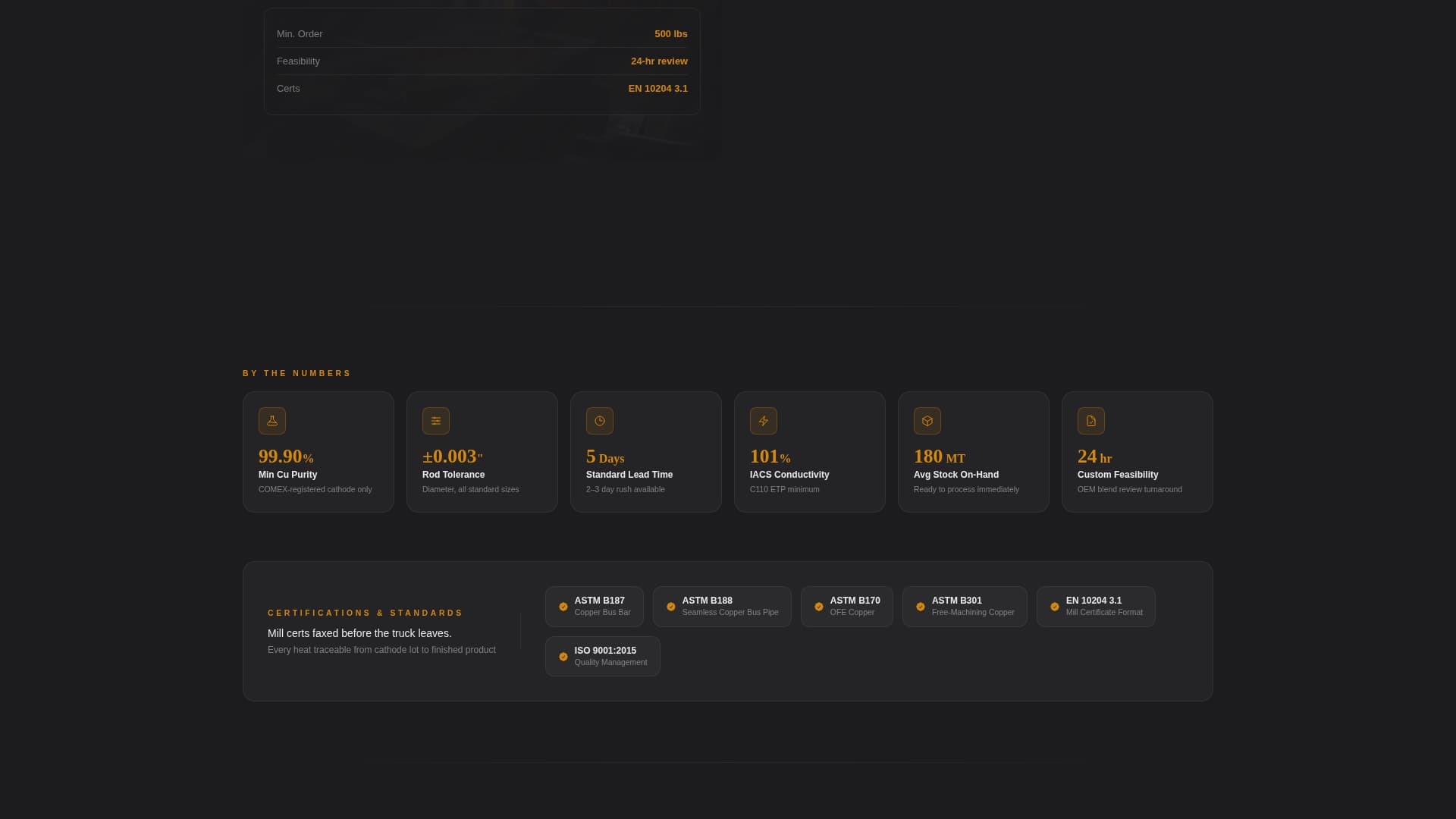Click the 500 lbs minimum order value
Viewport: 1456px width, 819px height.
(670, 34)
